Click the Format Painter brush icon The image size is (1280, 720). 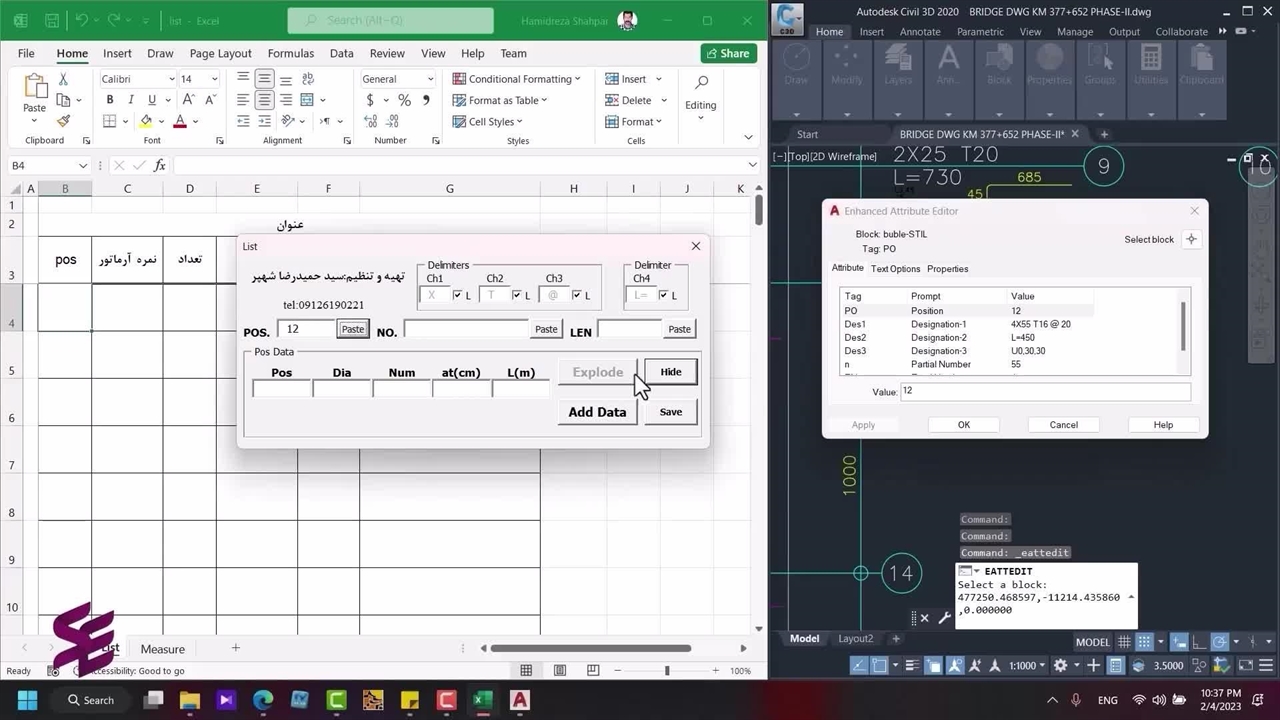63,121
